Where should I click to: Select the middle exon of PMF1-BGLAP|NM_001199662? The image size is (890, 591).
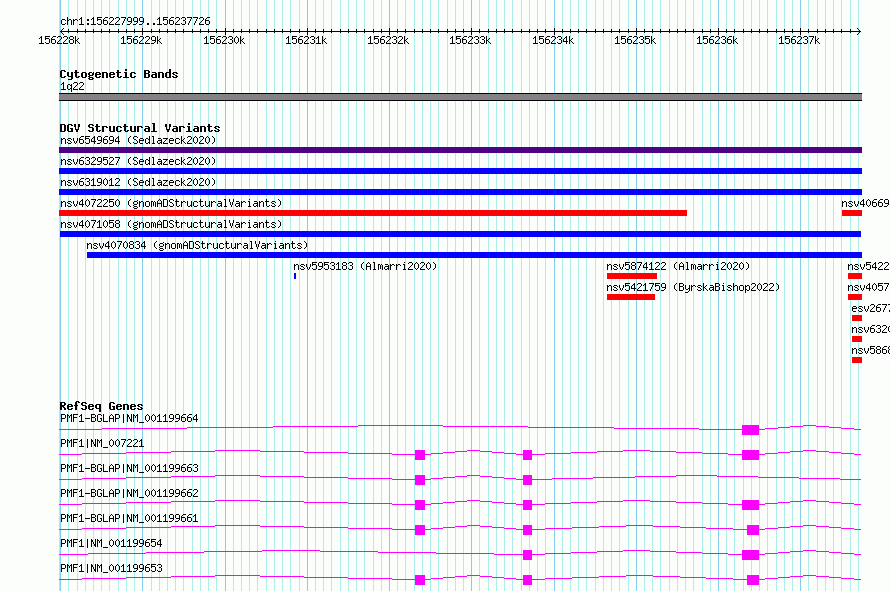[x=527, y=505]
